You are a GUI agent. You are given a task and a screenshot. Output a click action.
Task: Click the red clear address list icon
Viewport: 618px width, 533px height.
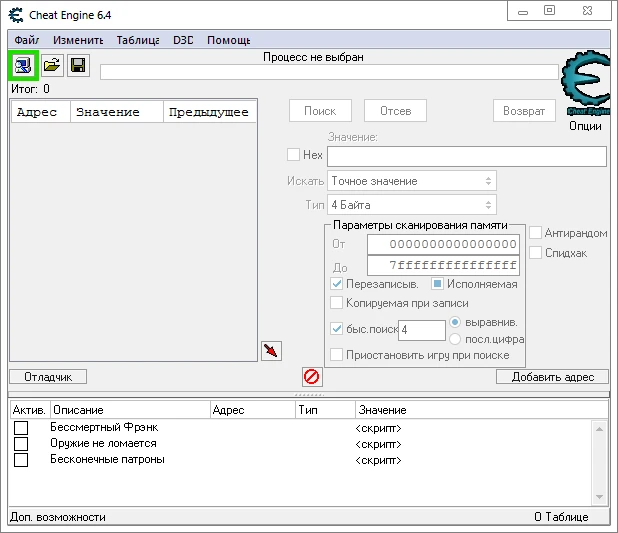[312, 376]
